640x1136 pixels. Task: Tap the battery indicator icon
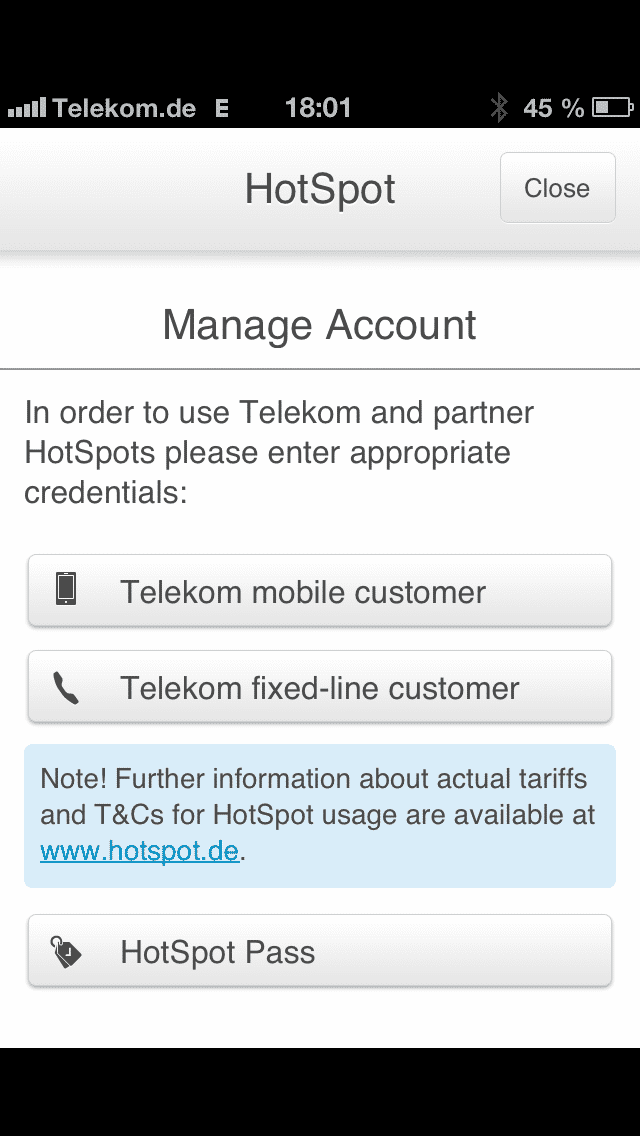click(612, 108)
